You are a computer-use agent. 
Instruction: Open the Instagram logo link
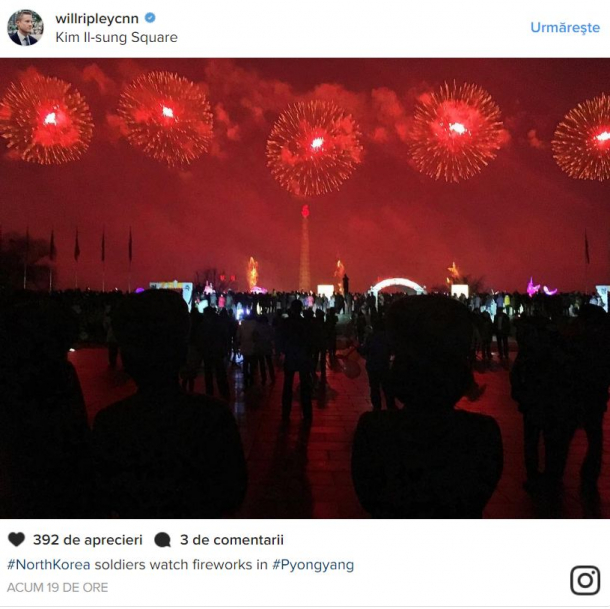(585, 580)
